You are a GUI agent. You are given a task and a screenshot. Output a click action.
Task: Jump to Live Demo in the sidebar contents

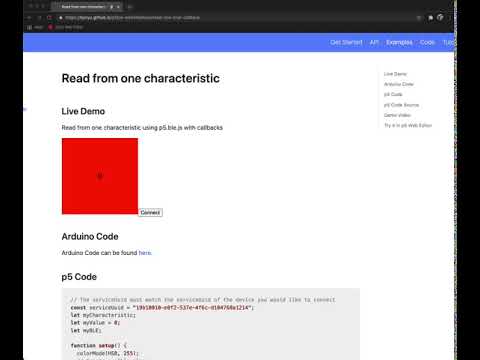[395, 74]
